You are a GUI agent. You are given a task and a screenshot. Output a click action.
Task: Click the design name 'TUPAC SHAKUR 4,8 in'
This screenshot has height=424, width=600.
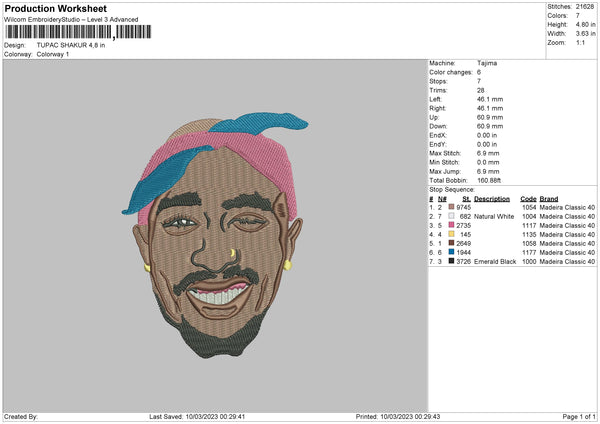(x=71, y=45)
